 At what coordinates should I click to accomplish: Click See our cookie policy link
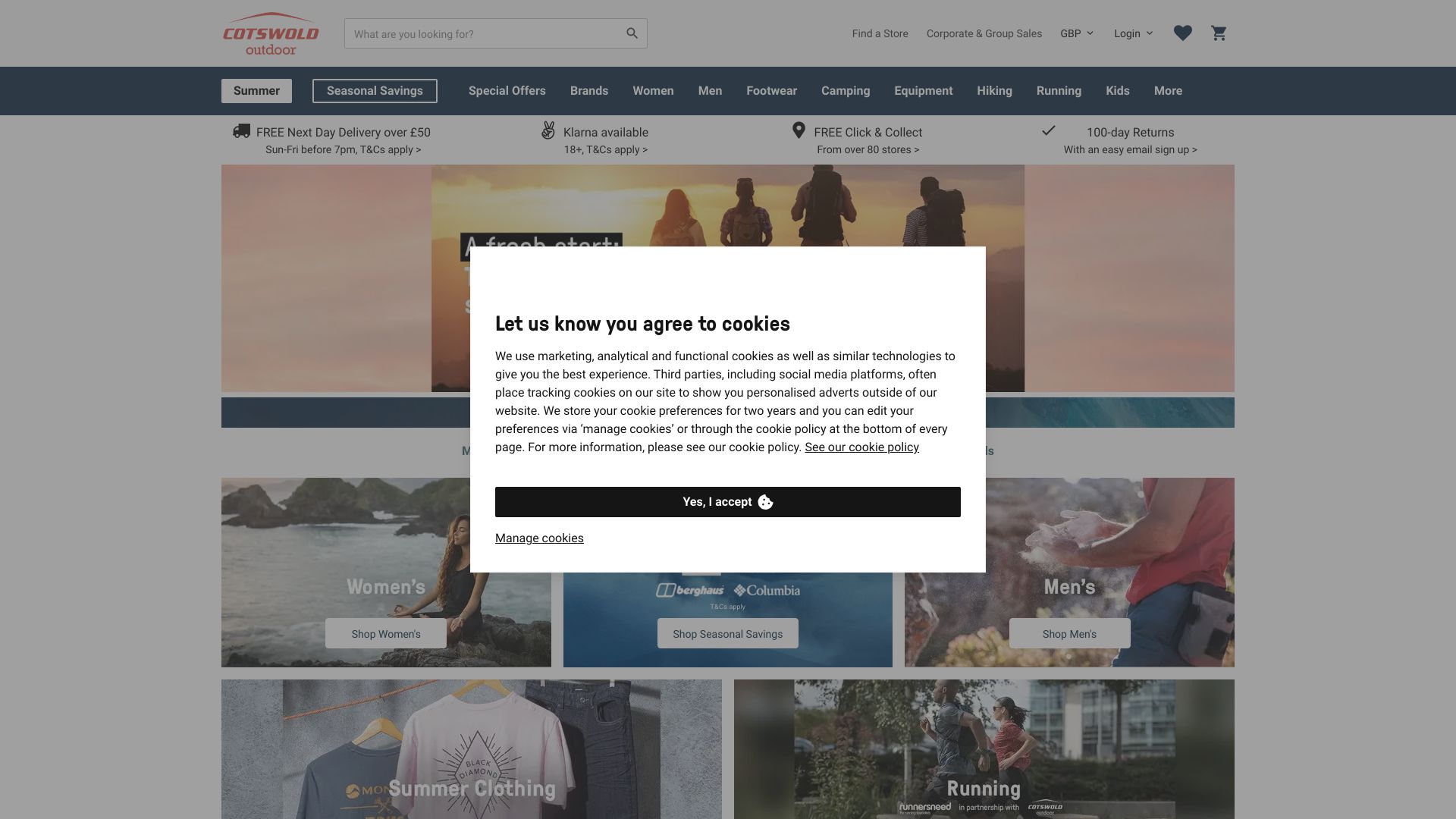(x=862, y=447)
